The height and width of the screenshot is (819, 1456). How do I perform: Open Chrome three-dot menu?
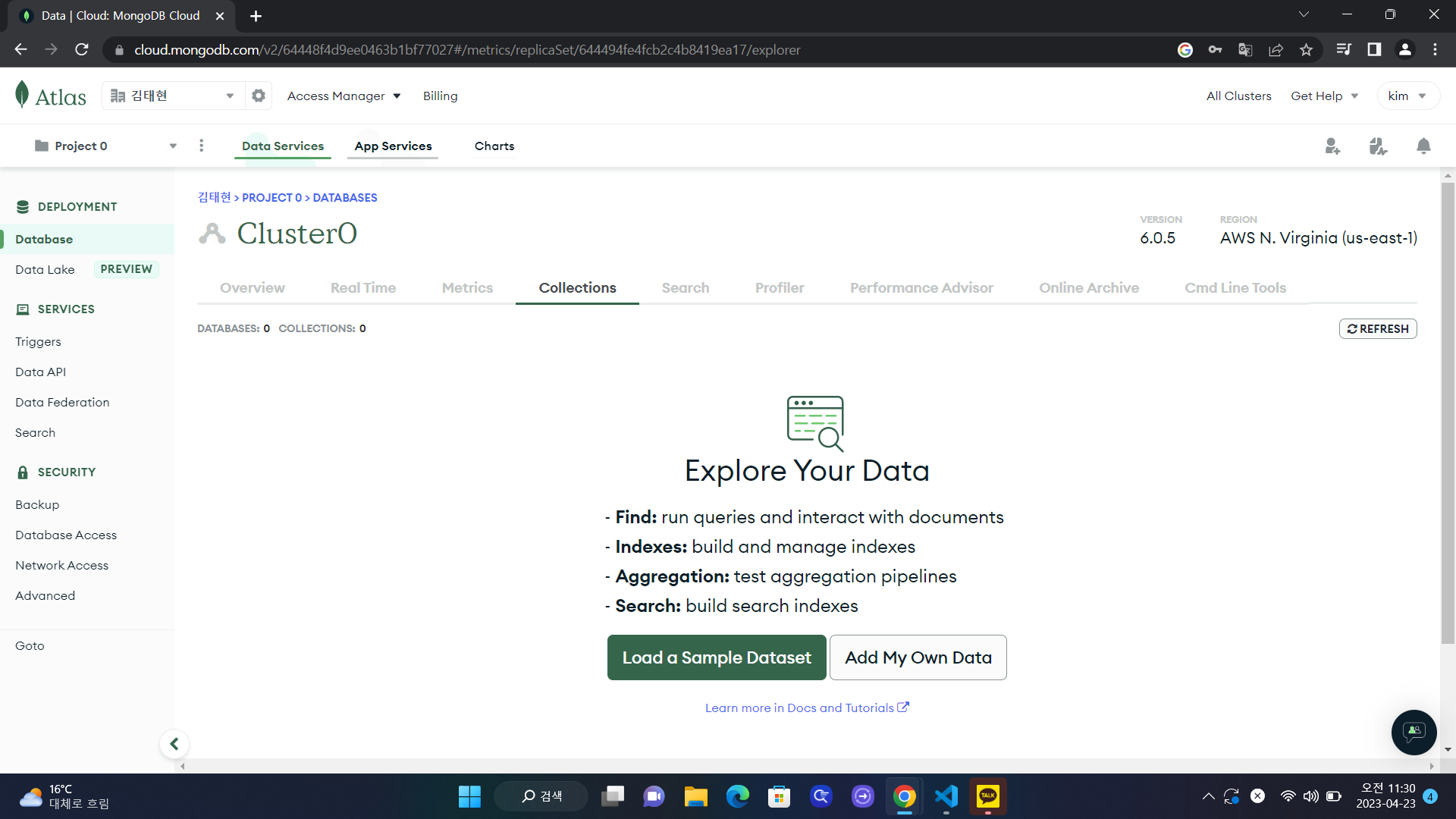tap(1435, 49)
